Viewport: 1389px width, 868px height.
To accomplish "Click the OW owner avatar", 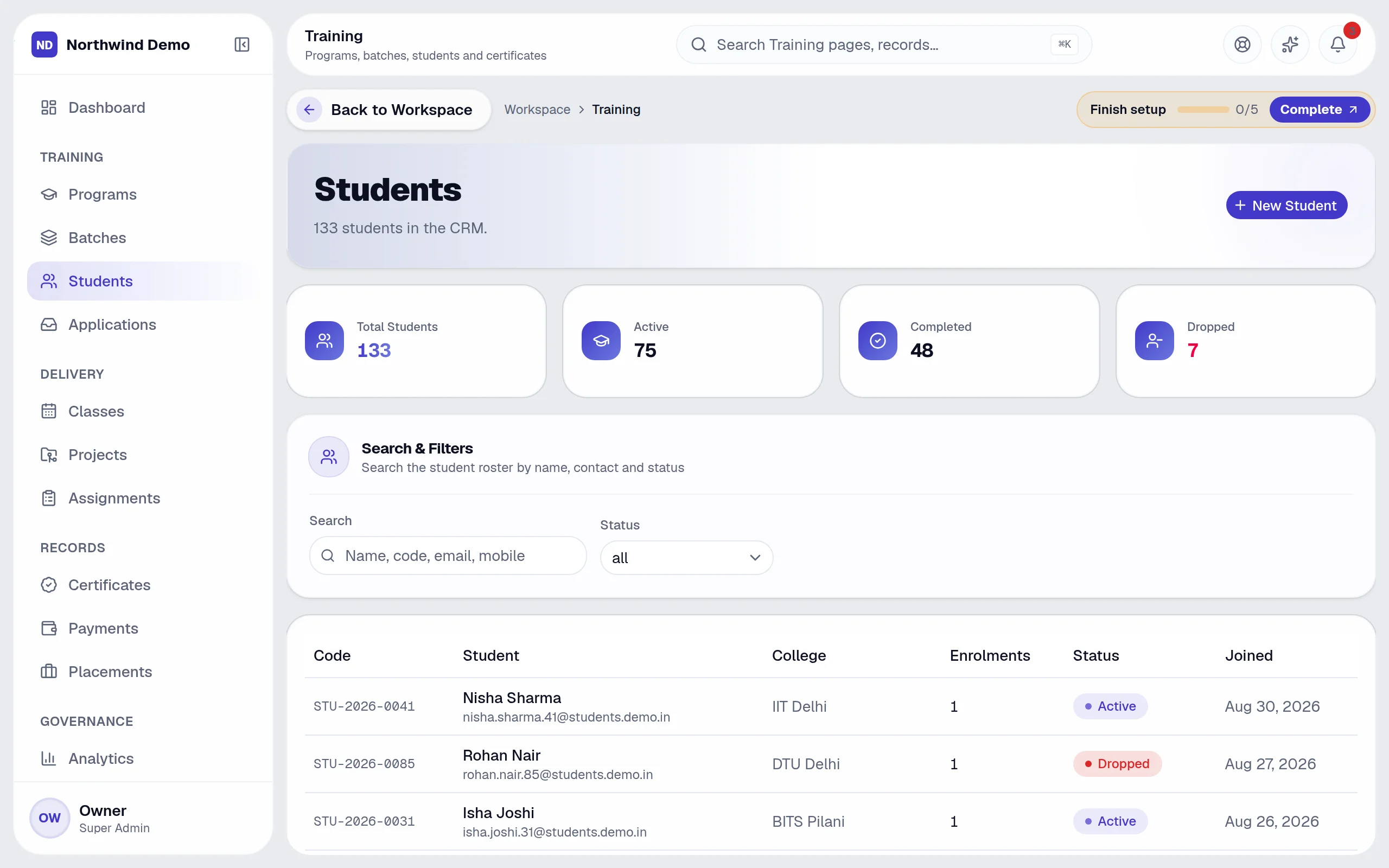I will coord(50,818).
